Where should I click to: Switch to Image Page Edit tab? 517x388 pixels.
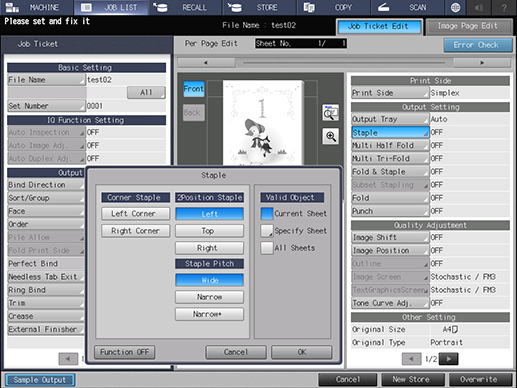click(468, 26)
